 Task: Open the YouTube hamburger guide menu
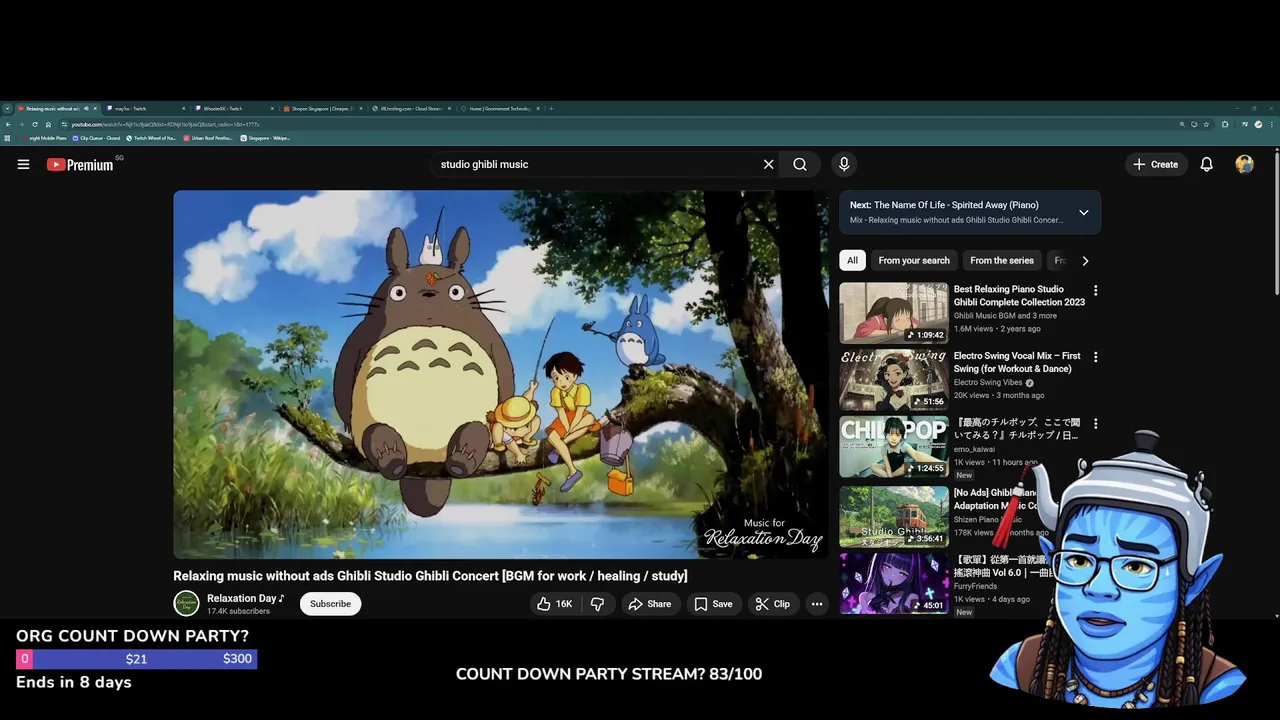[23, 164]
